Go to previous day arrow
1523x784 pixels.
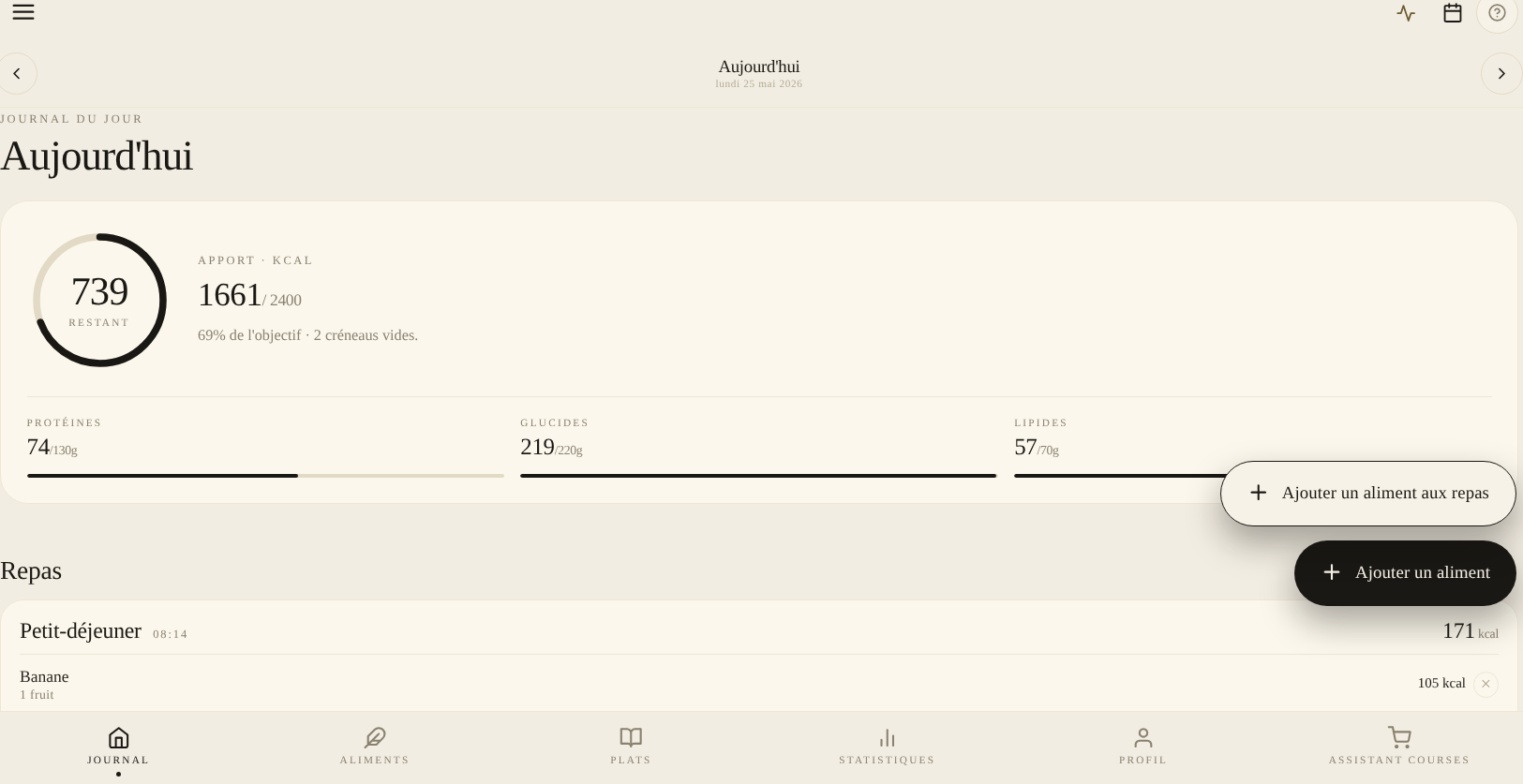click(17, 74)
